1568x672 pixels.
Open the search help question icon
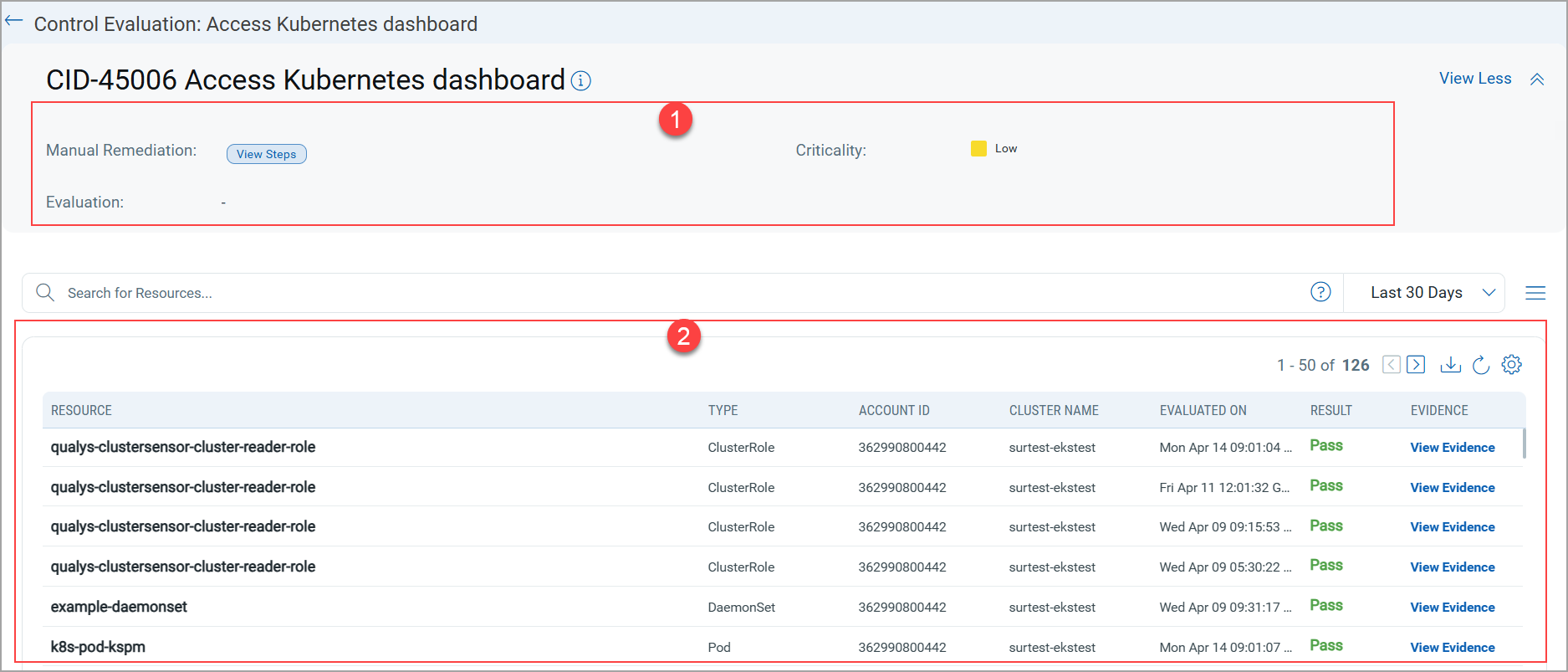pyautogui.click(x=1320, y=292)
